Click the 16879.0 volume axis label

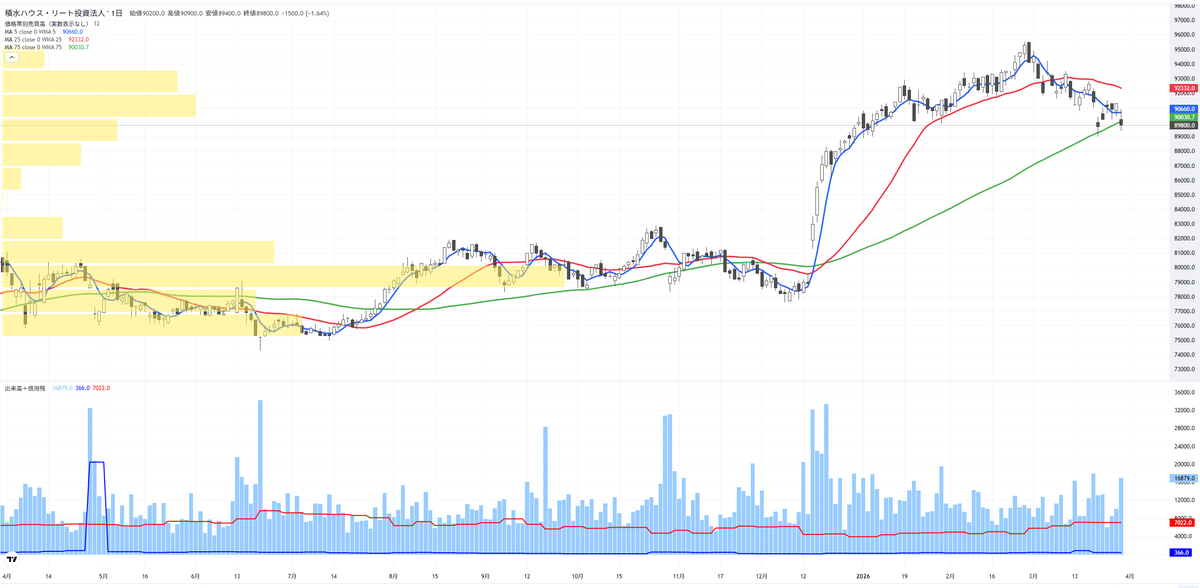(1183, 478)
